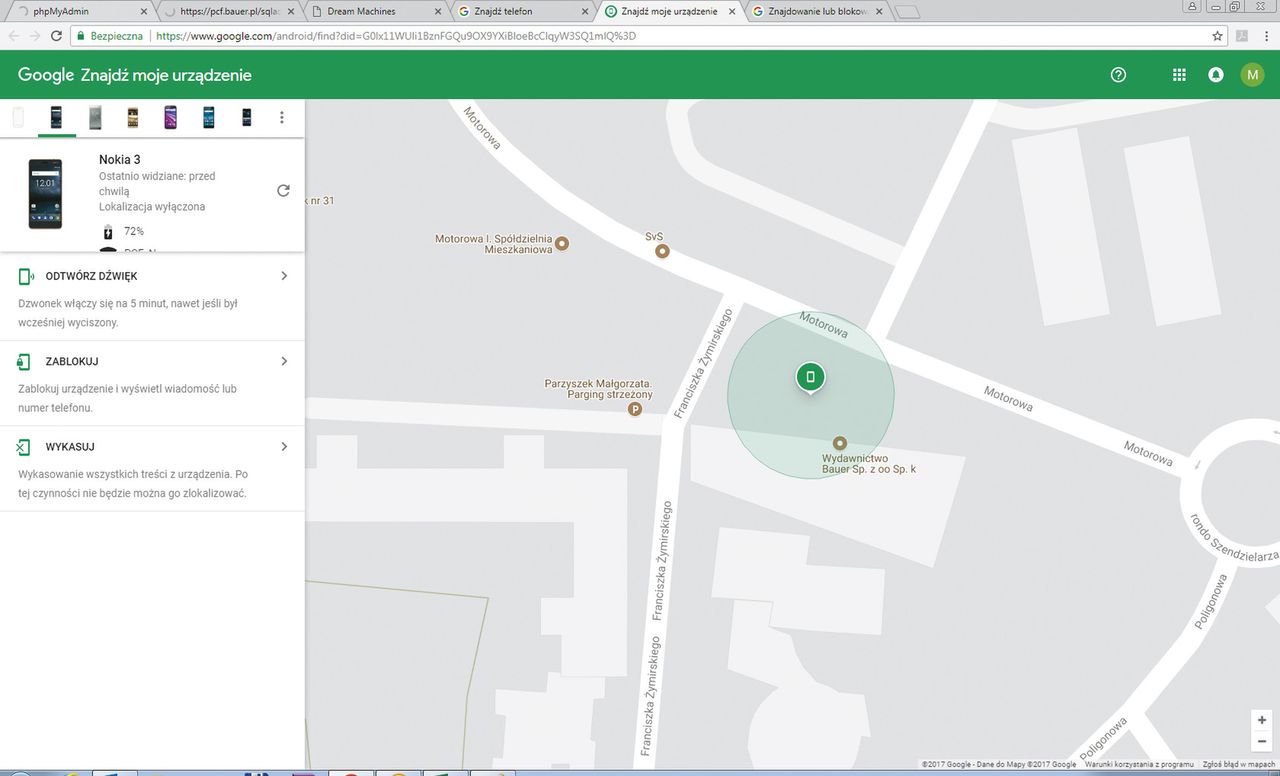Select the purple phone device
The height and width of the screenshot is (776, 1280).
[170, 117]
